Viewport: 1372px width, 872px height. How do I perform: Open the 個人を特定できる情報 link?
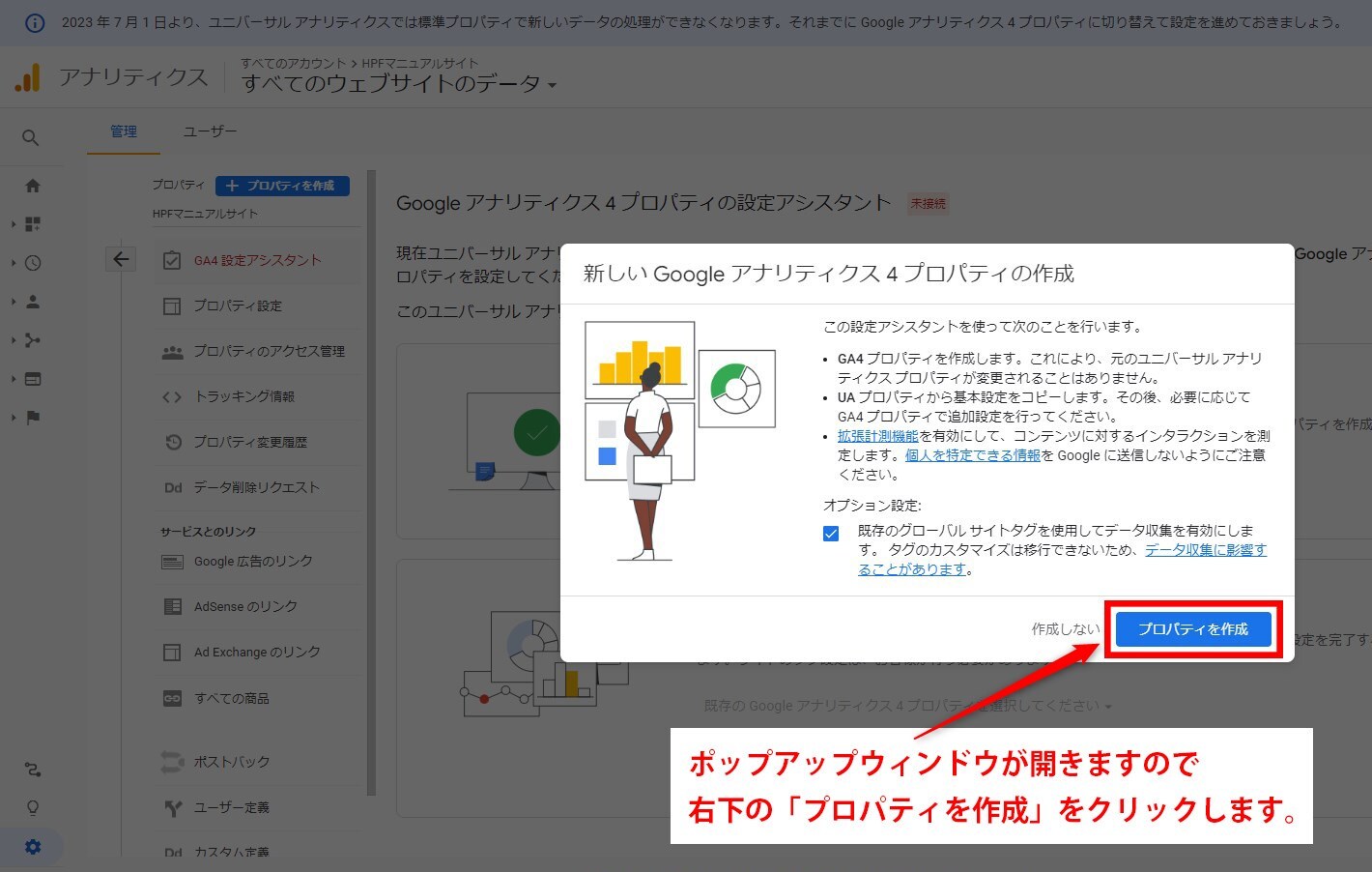(x=973, y=455)
